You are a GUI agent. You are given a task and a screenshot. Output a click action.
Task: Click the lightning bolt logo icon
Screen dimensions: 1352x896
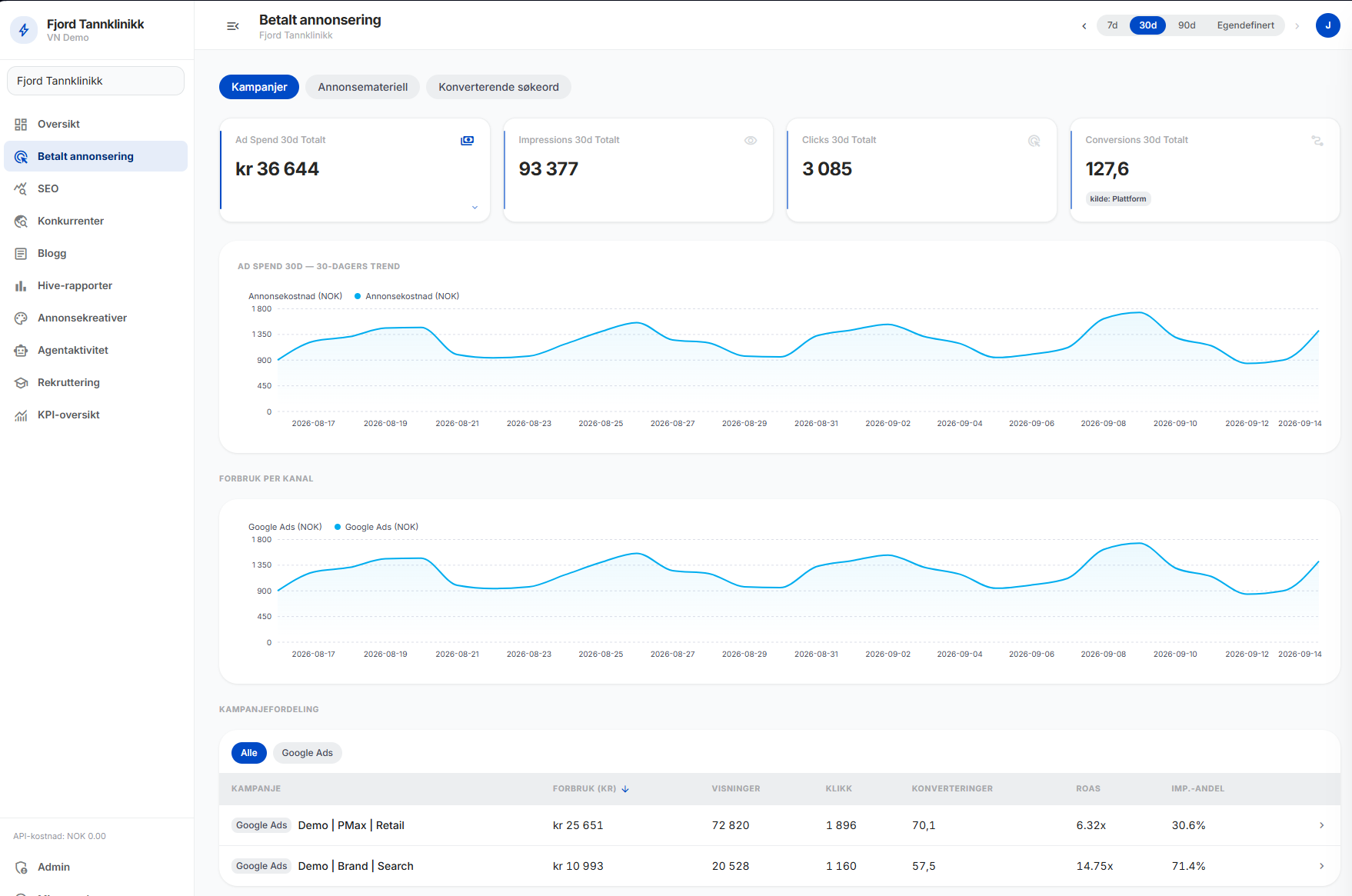24,30
